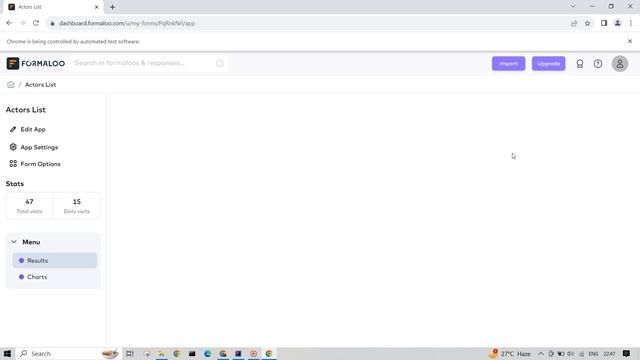640x360 pixels.
Task: Open Chrome profile icon
Action: click(618, 23)
